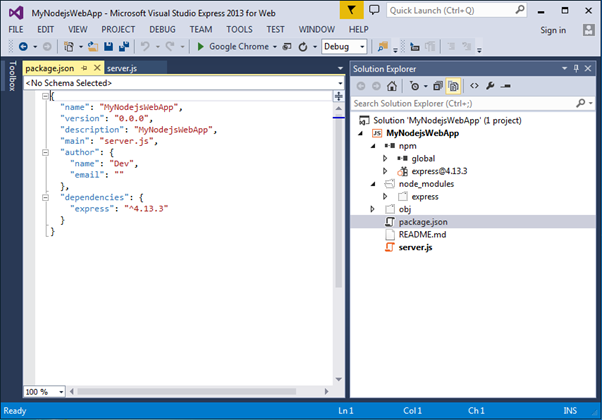602x420 pixels.
Task: Collapse the npm node in tree
Action: [x=372, y=145]
